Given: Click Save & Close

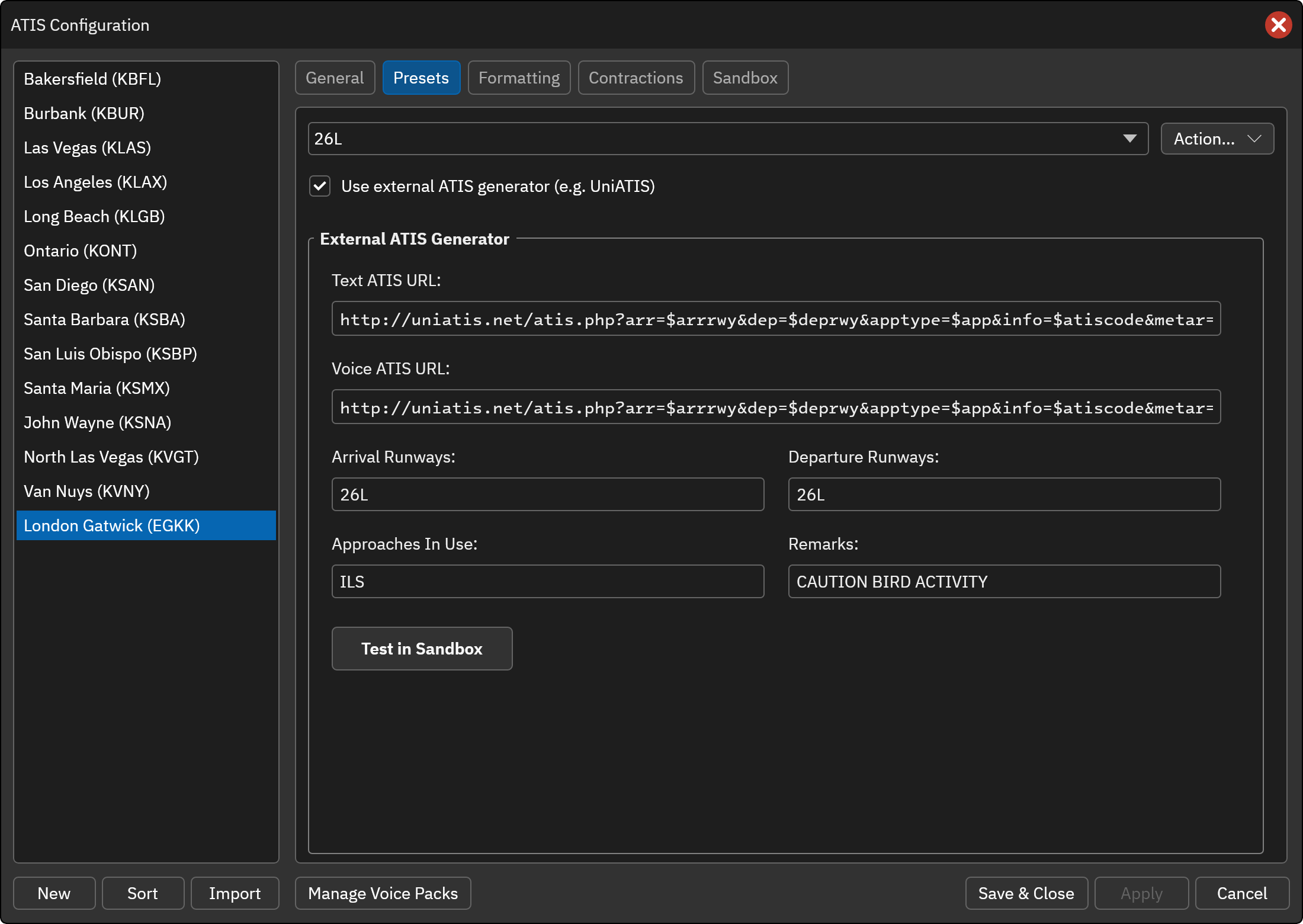Looking at the screenshot, I should pyautogui.click(x=1026, y=893).
